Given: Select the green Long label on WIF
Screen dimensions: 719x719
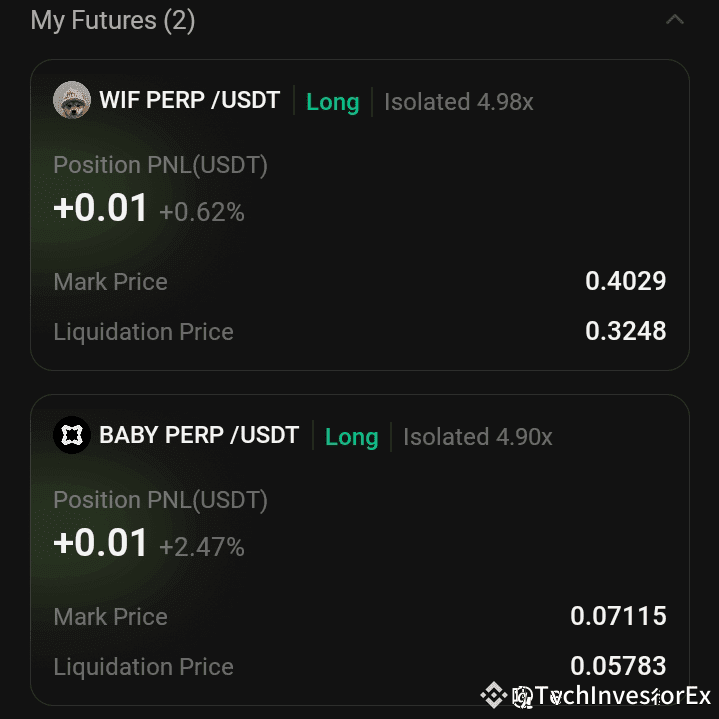Looking at the screenshot, I should (x=332, y=102).
